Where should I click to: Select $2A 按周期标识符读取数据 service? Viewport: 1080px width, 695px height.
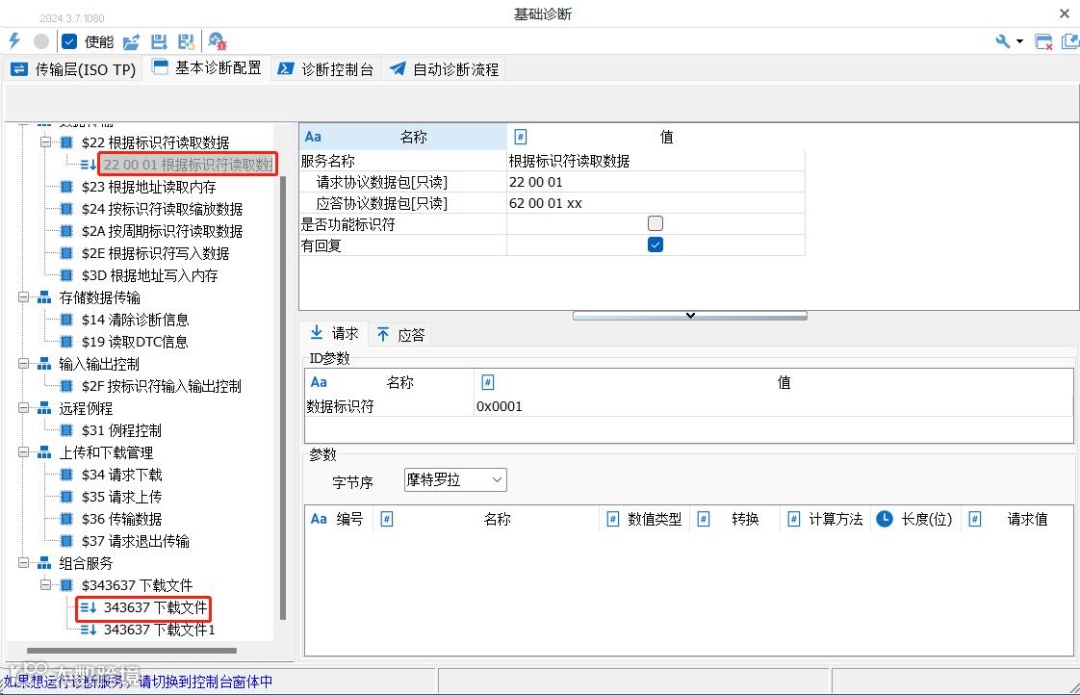pos(162,231)
